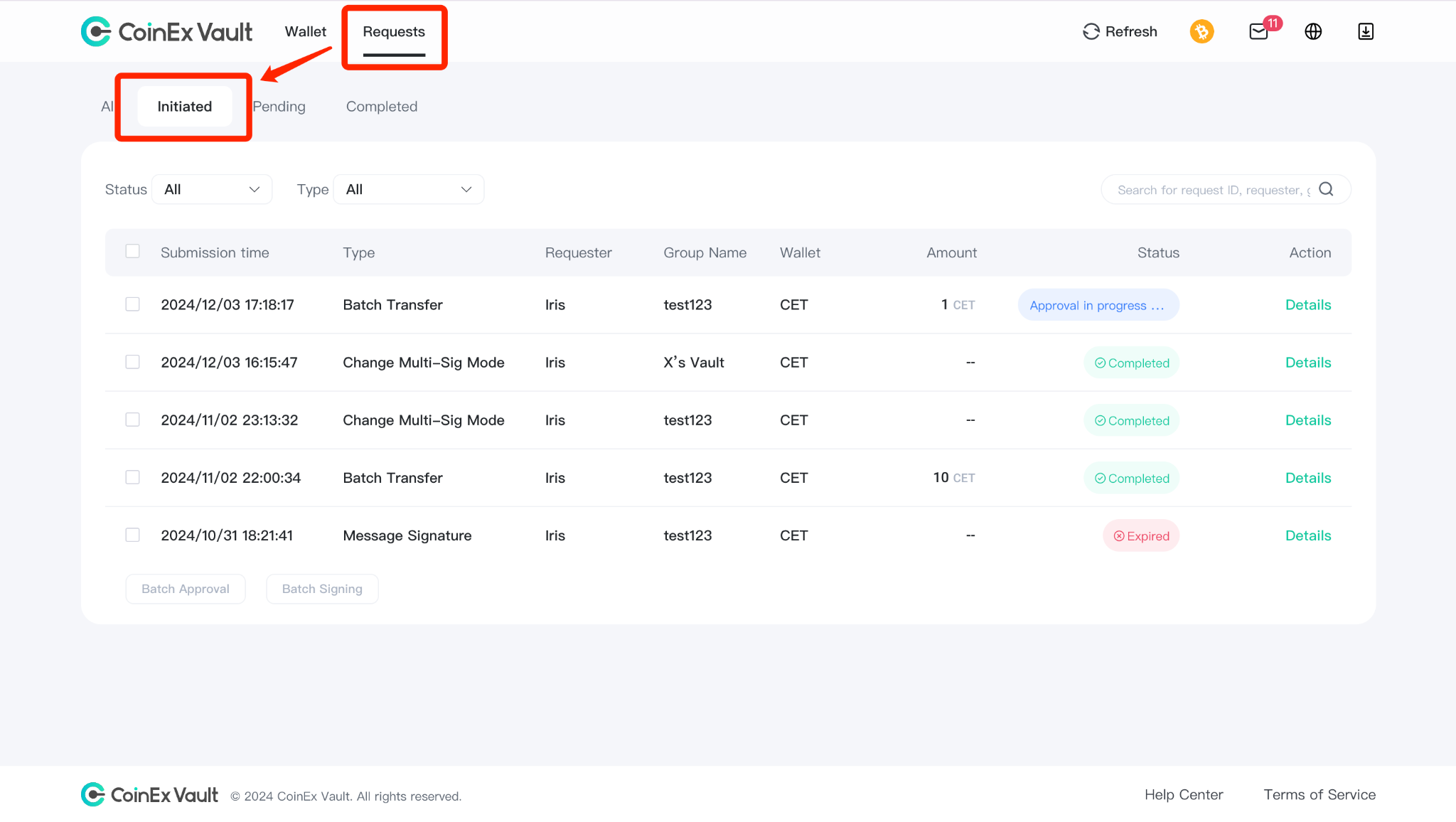The image size is (1456, 822).
Task: Click the Batch Signing button
Action: tap(322, 589)
